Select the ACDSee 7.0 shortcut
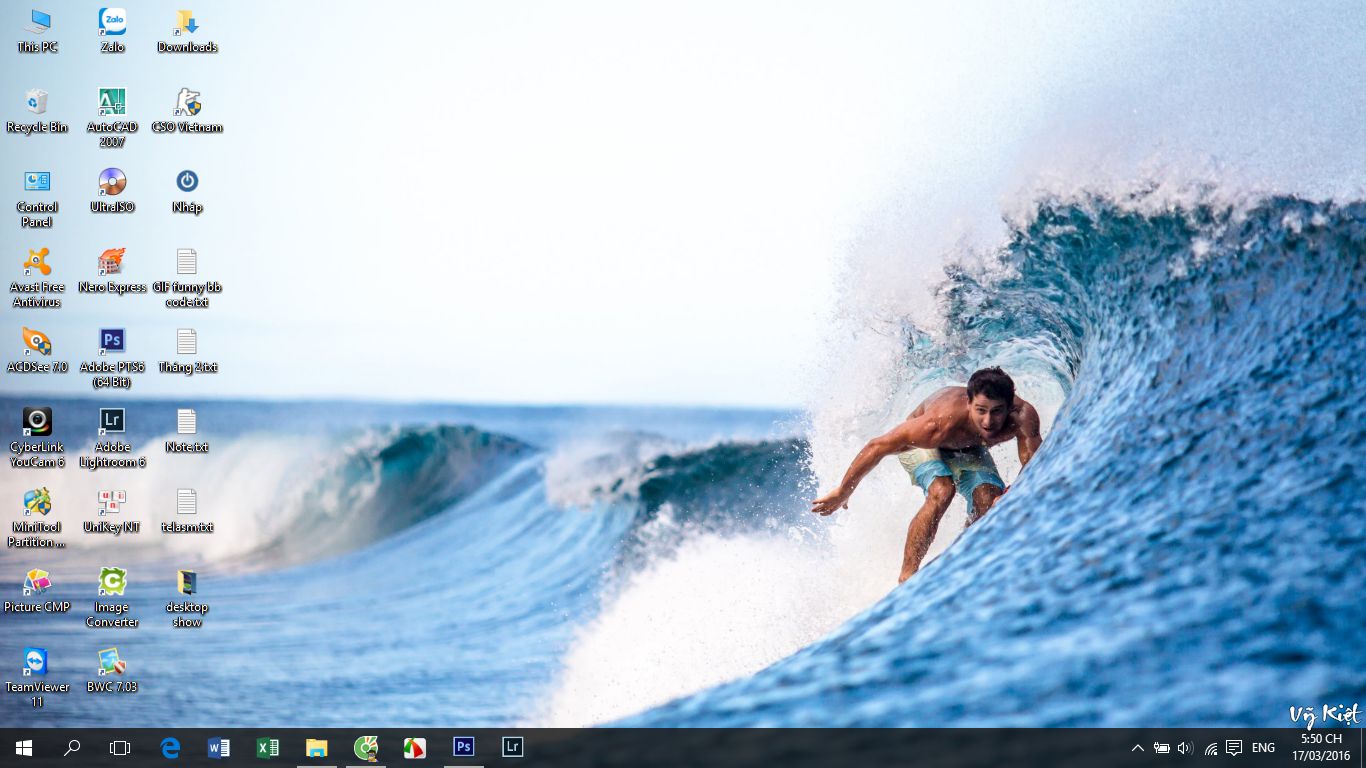 37,351
